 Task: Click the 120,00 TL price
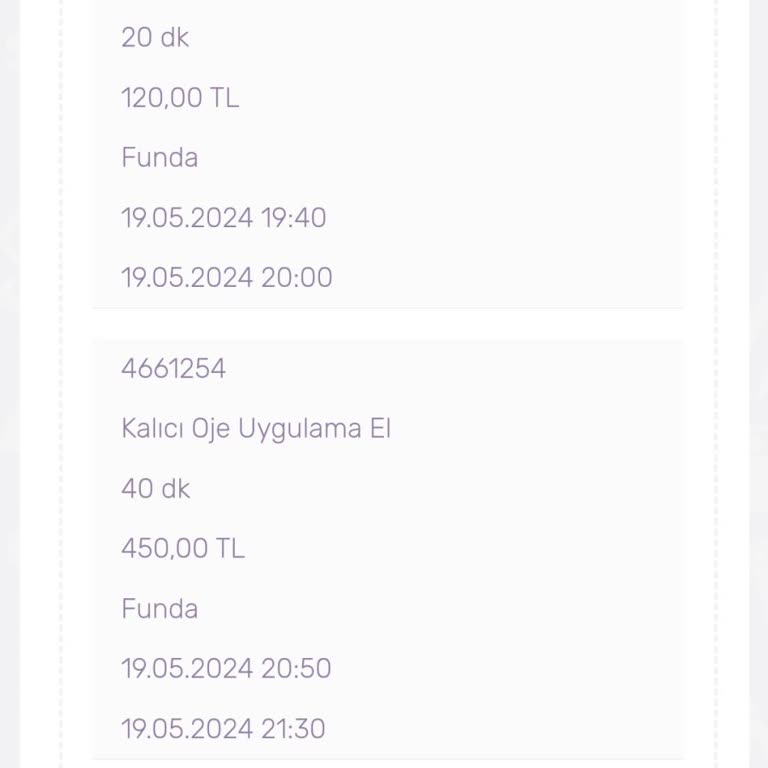(x=180, y=98)
